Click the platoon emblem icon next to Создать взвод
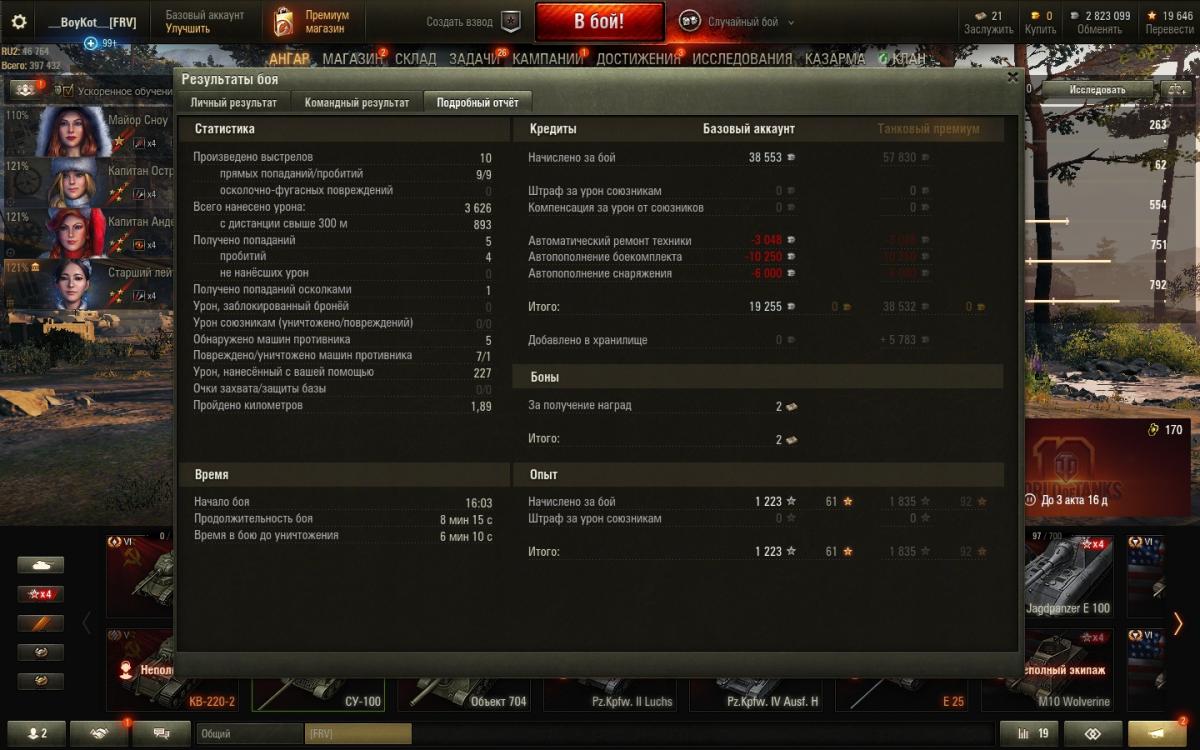 click(511, 22)
